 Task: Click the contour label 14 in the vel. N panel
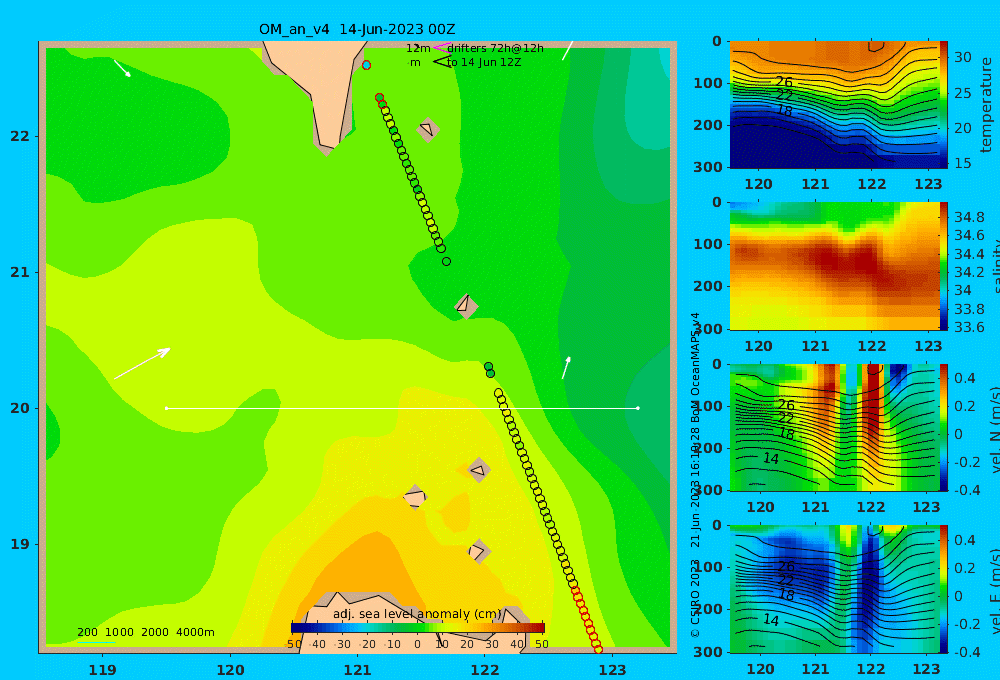point(771,458)
